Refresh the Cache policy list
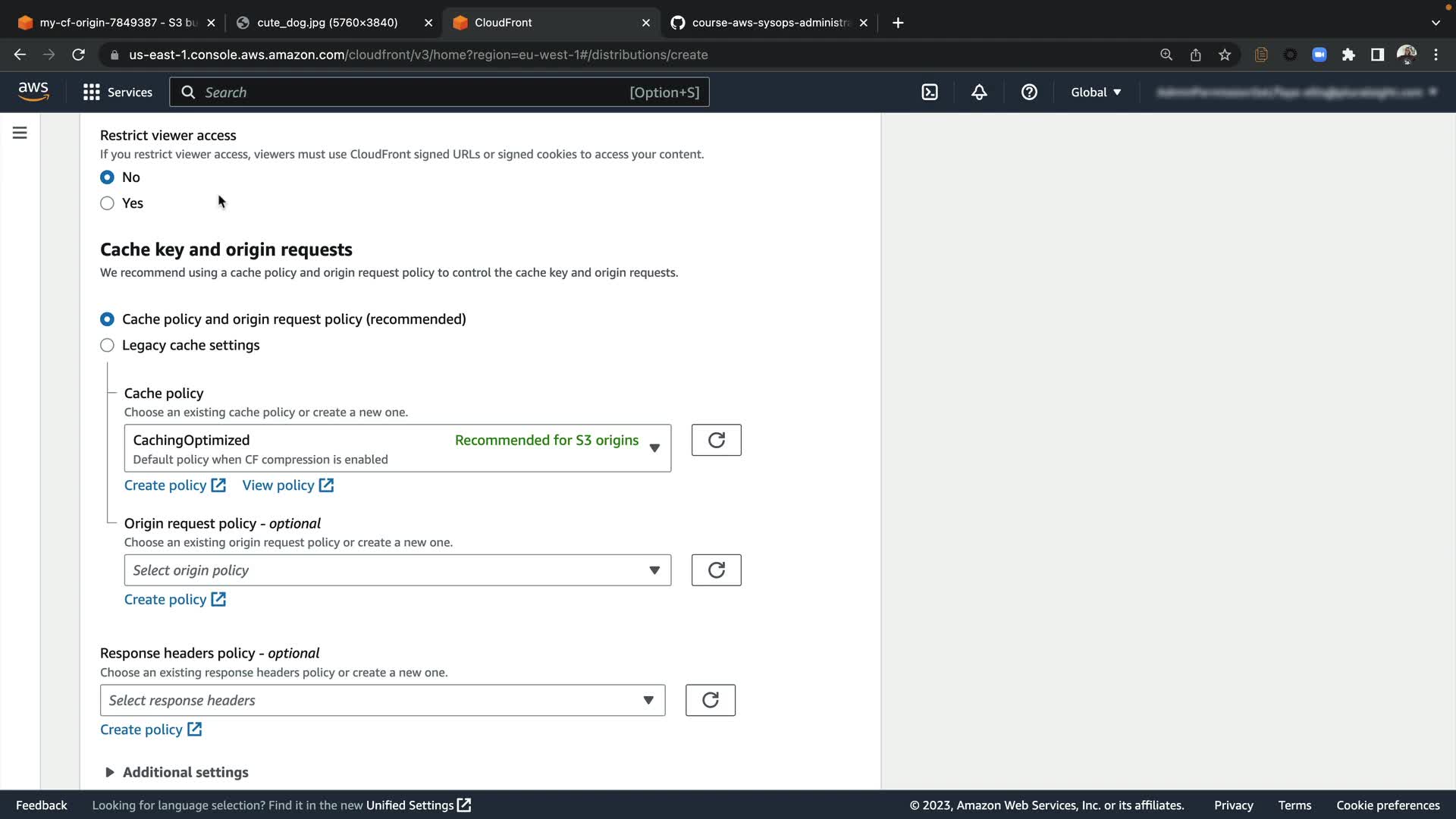Image resolution: width=1456 pixels, height=819 pixels. (x=716, y=440)
